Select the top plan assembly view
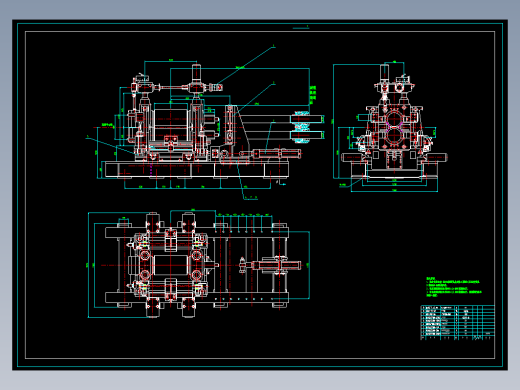 (199, 264)
